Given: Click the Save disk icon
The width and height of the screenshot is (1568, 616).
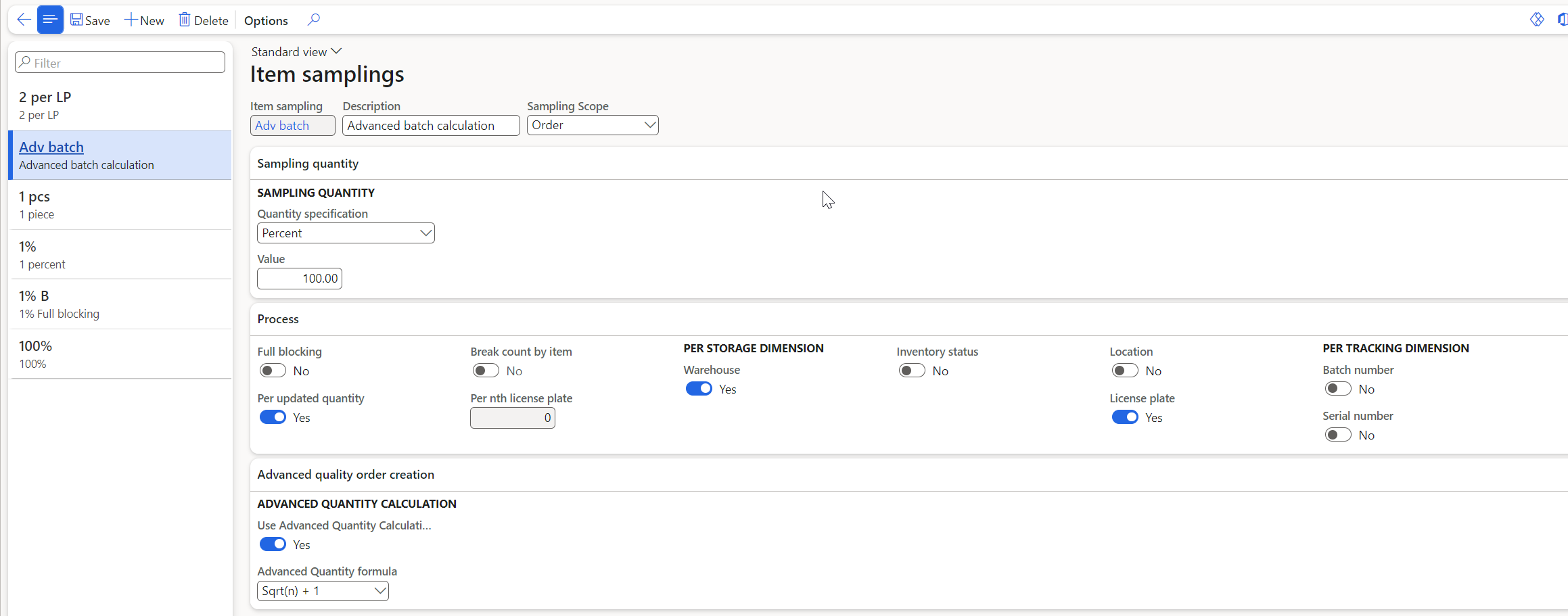Looking at the screenshot, I should coord(76,20).
